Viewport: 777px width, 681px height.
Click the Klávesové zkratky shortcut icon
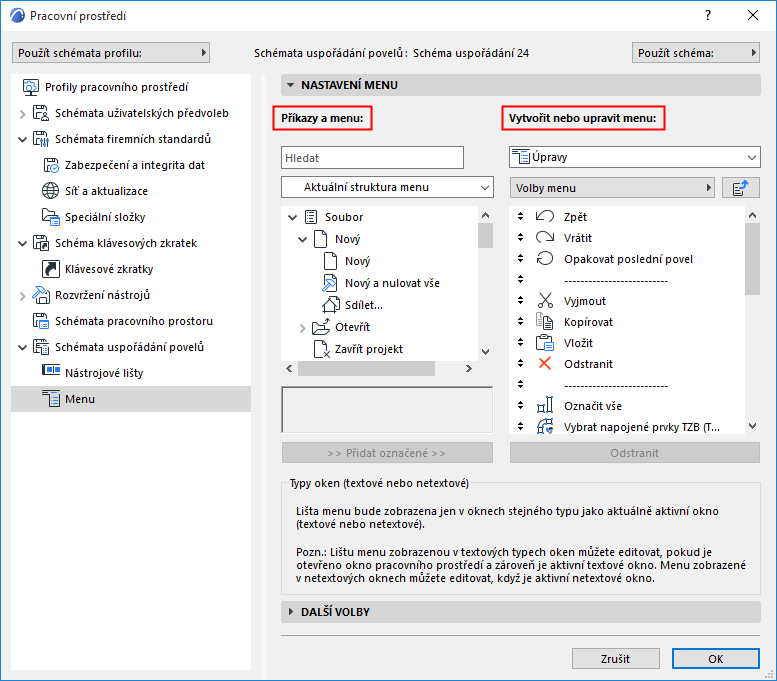[x=50, y=269]
